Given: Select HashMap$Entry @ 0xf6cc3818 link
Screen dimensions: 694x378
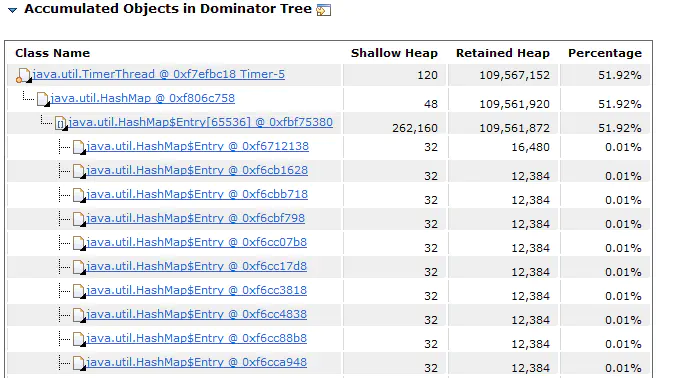Looking at the screenshot, I should click(197, 290).
